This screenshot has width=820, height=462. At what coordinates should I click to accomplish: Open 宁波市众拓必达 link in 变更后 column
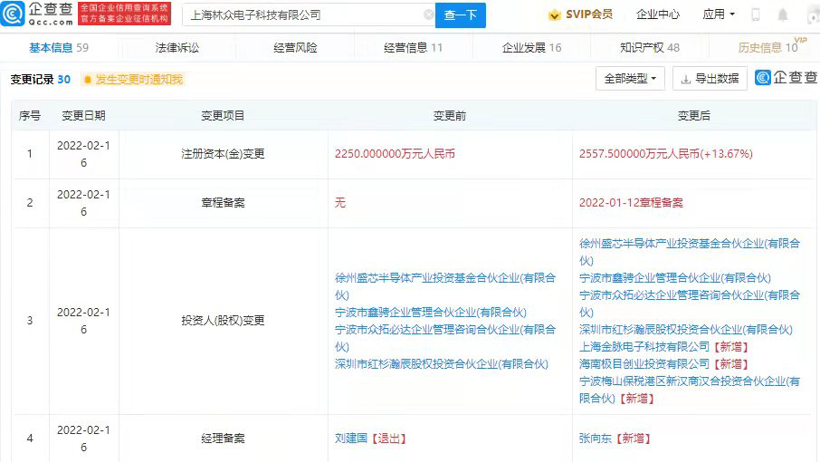pos(689,303)
